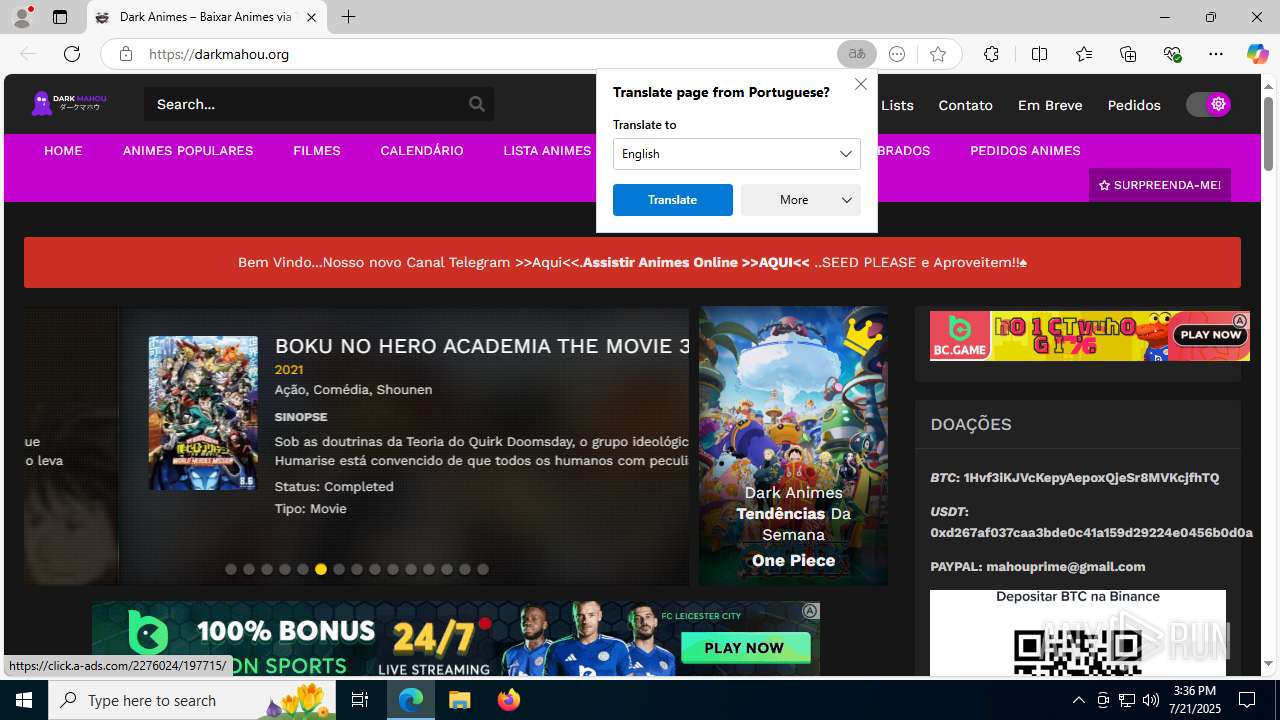Open the Copilot sidebar icon

(1257, 54)
